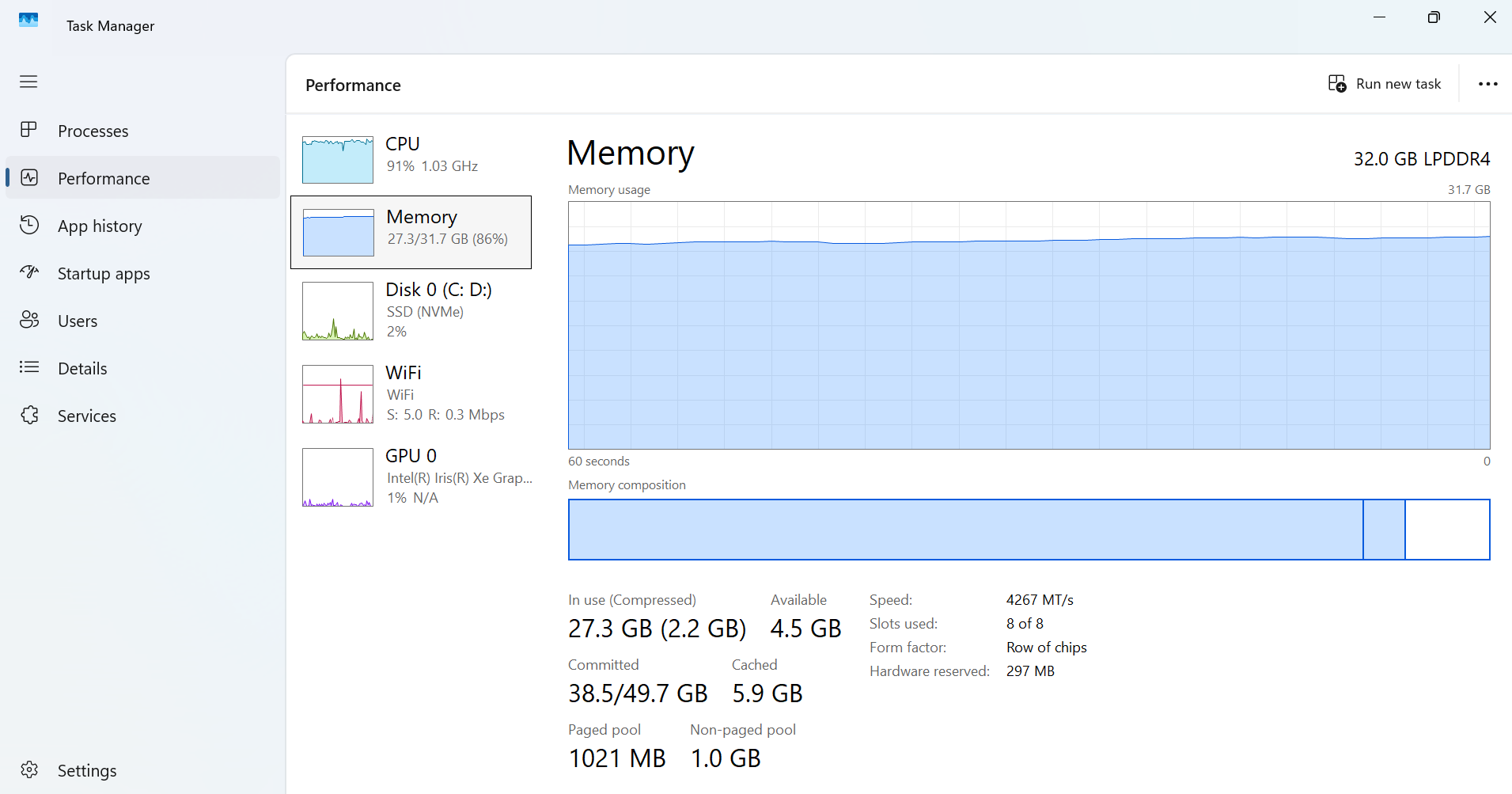Click the WiFi S: 5.0 R: 0.3 Mbps text
The height and width of the screenshot is (794, 1512).
pyautogui.click(x=445, y=415)
